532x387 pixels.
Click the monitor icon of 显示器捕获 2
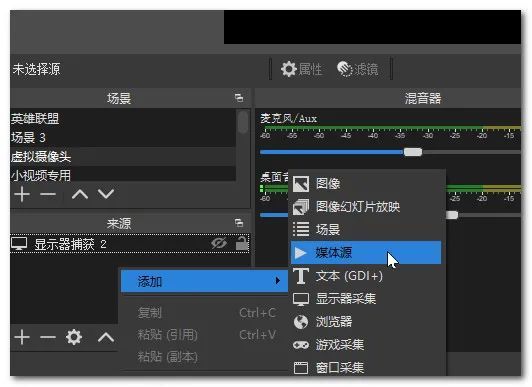click(19, 244)
